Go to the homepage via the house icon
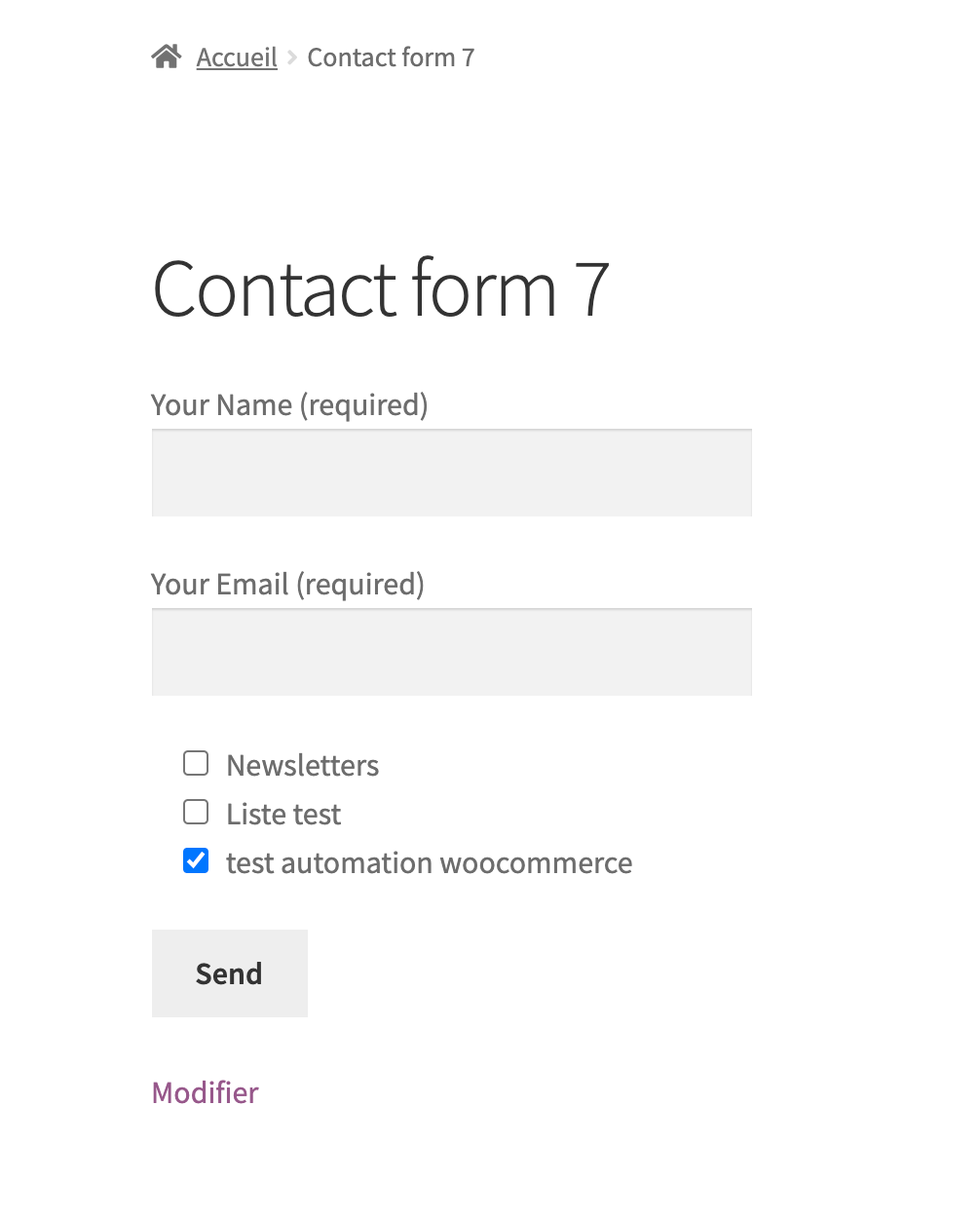 click(167, 57)
